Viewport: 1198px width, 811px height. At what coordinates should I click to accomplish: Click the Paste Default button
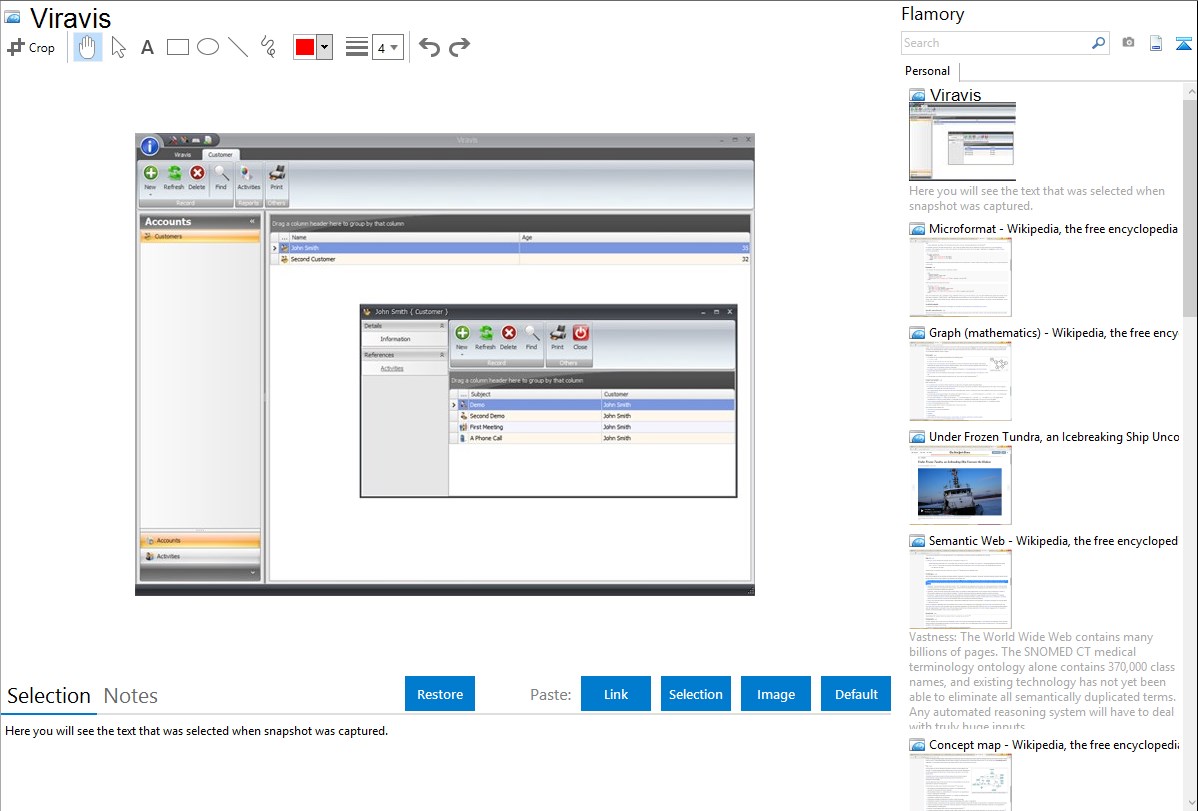coord(856,694)
